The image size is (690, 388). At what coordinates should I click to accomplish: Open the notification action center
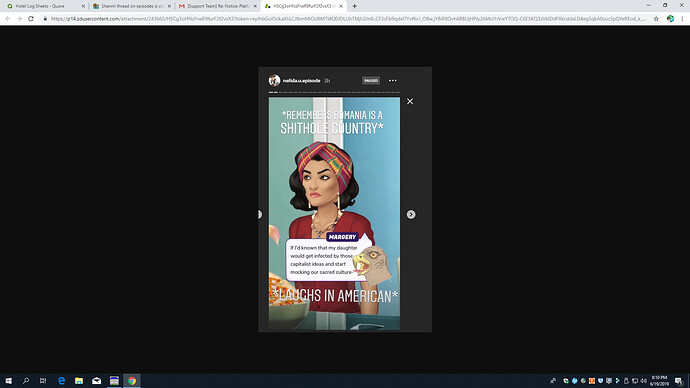tap(679, 381)
